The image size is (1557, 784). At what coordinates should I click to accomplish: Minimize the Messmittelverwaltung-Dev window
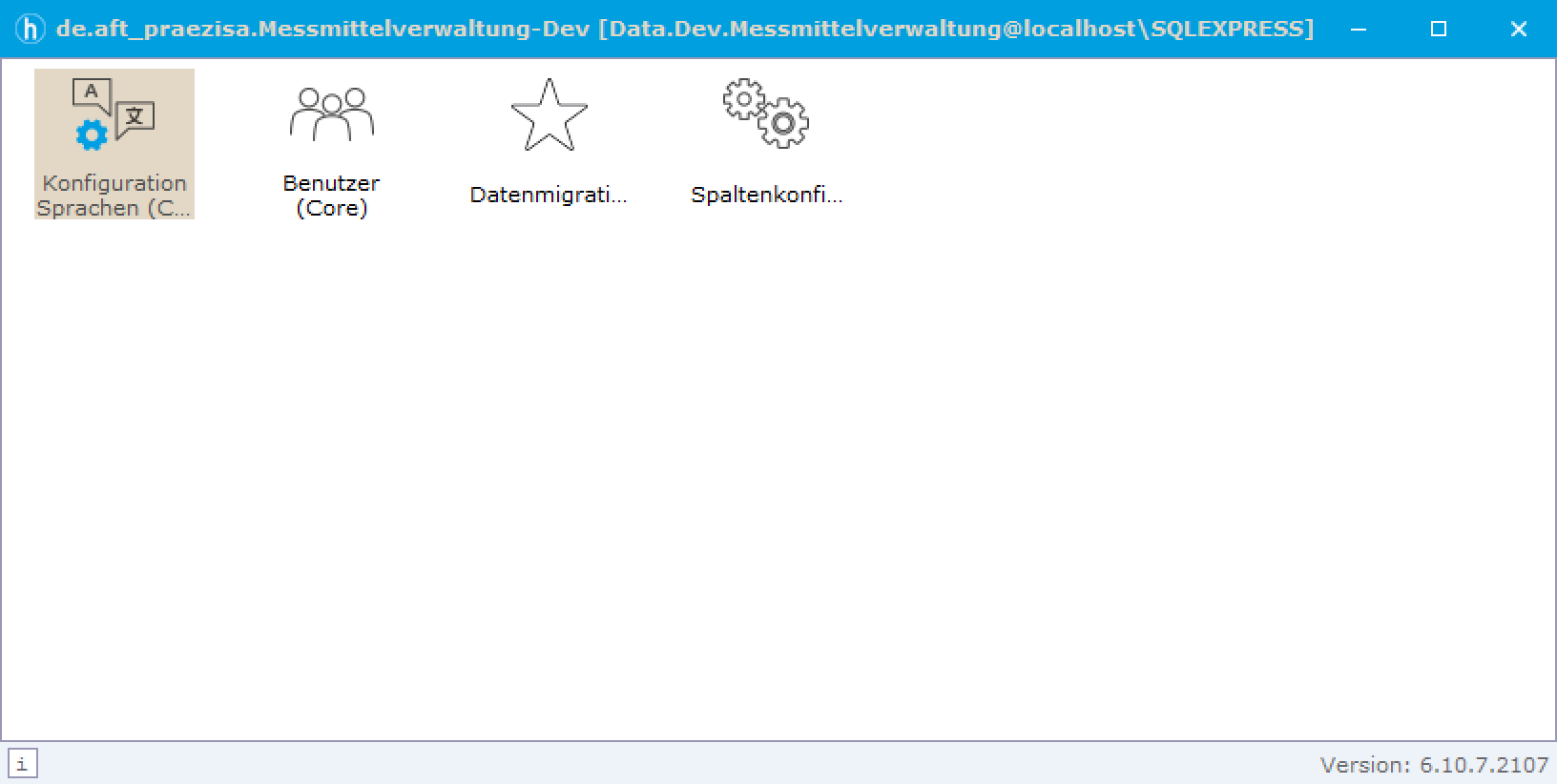pos(1359,29)
